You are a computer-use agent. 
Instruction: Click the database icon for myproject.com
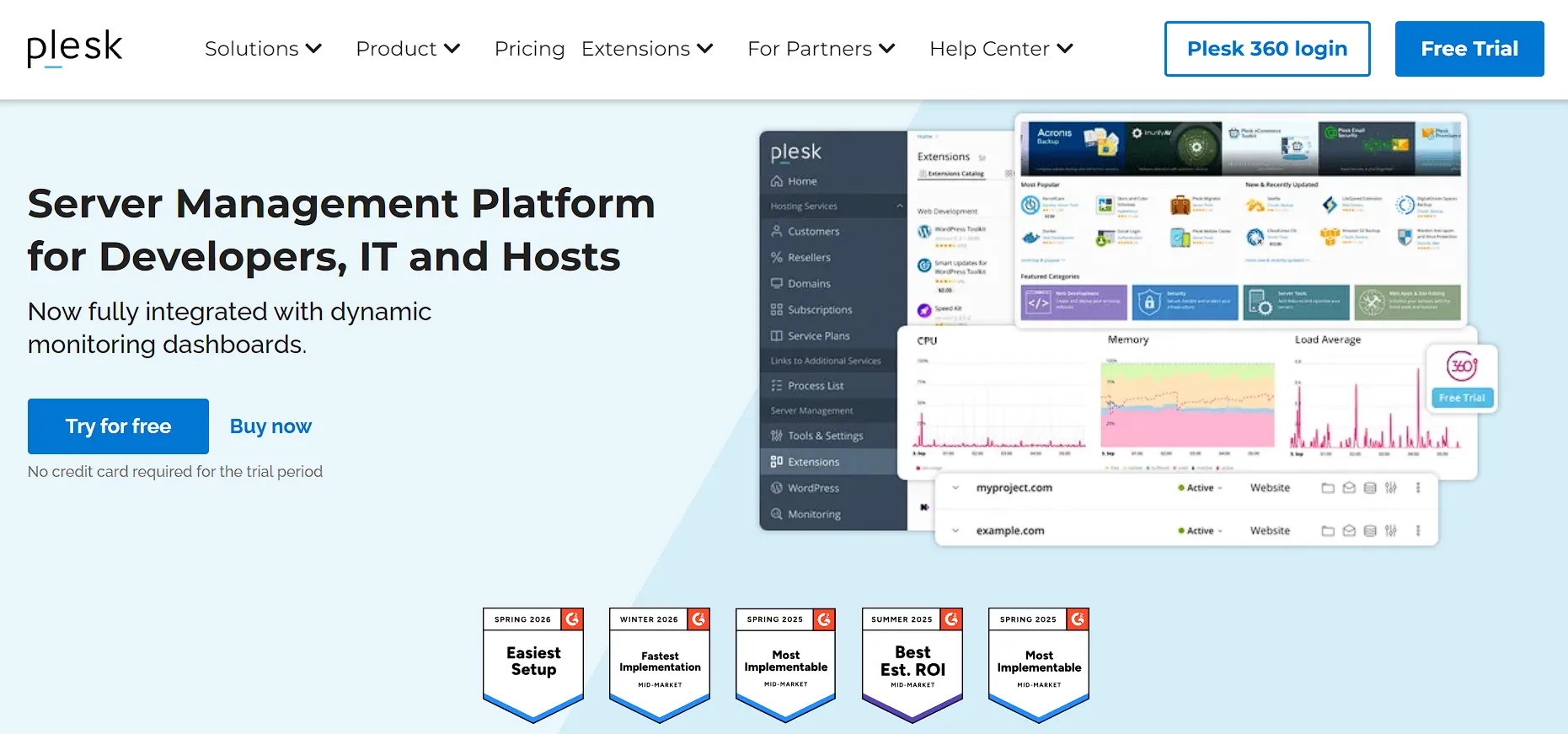(1370, 488)
